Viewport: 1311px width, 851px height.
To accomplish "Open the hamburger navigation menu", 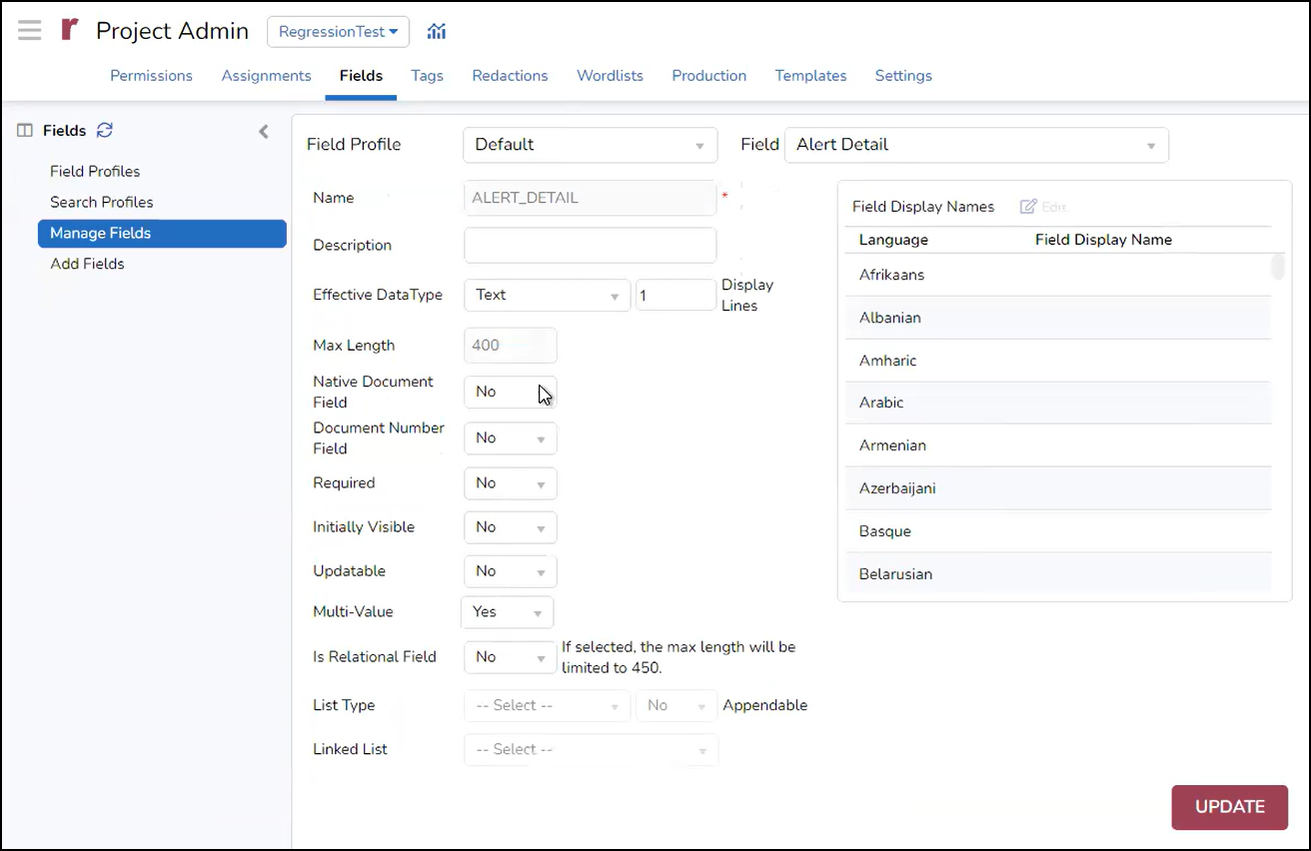I will (30, 30).
